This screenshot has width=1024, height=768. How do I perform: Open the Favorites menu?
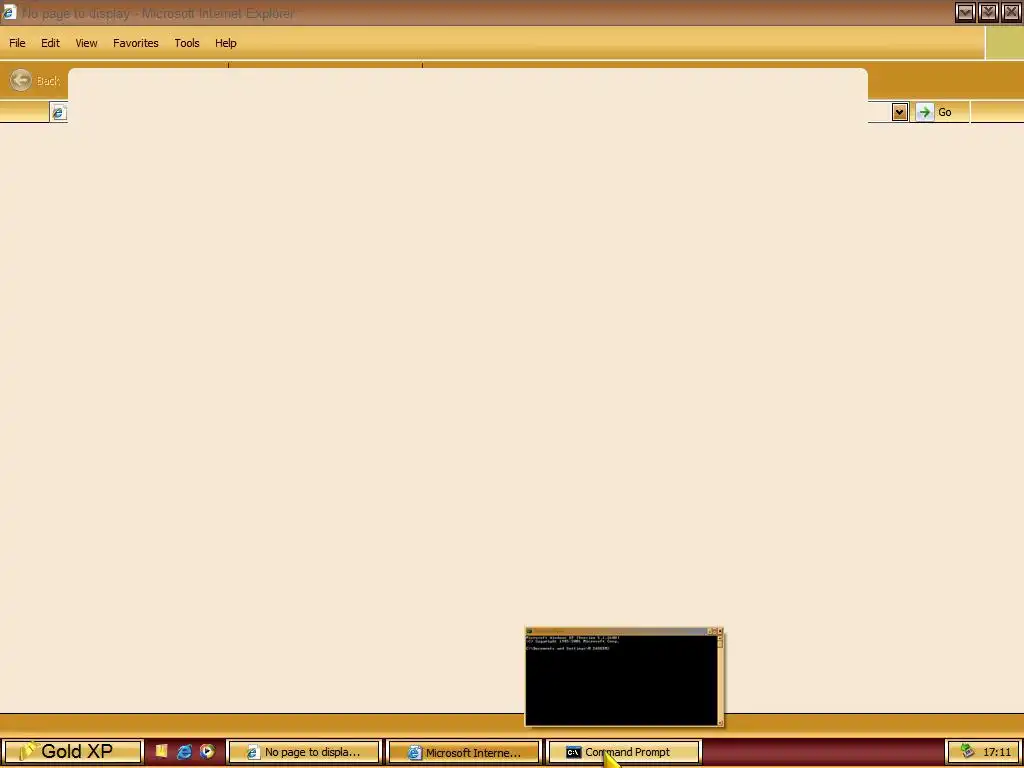(136, 43)
